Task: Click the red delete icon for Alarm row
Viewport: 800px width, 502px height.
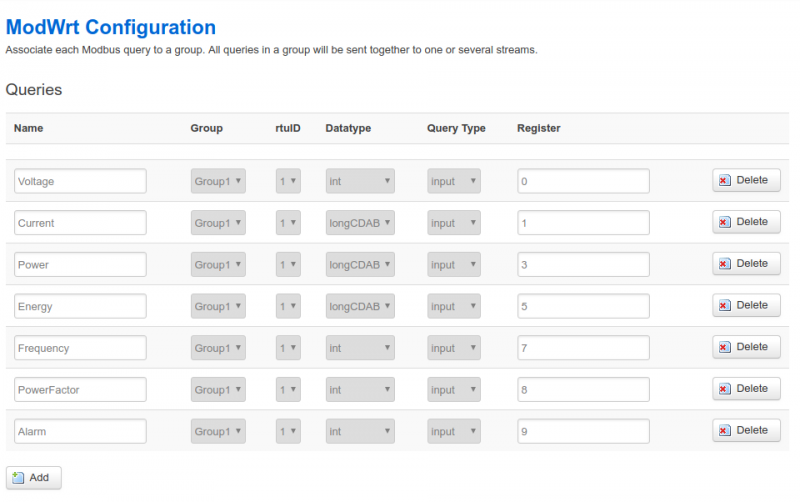Action: [724, 431]
